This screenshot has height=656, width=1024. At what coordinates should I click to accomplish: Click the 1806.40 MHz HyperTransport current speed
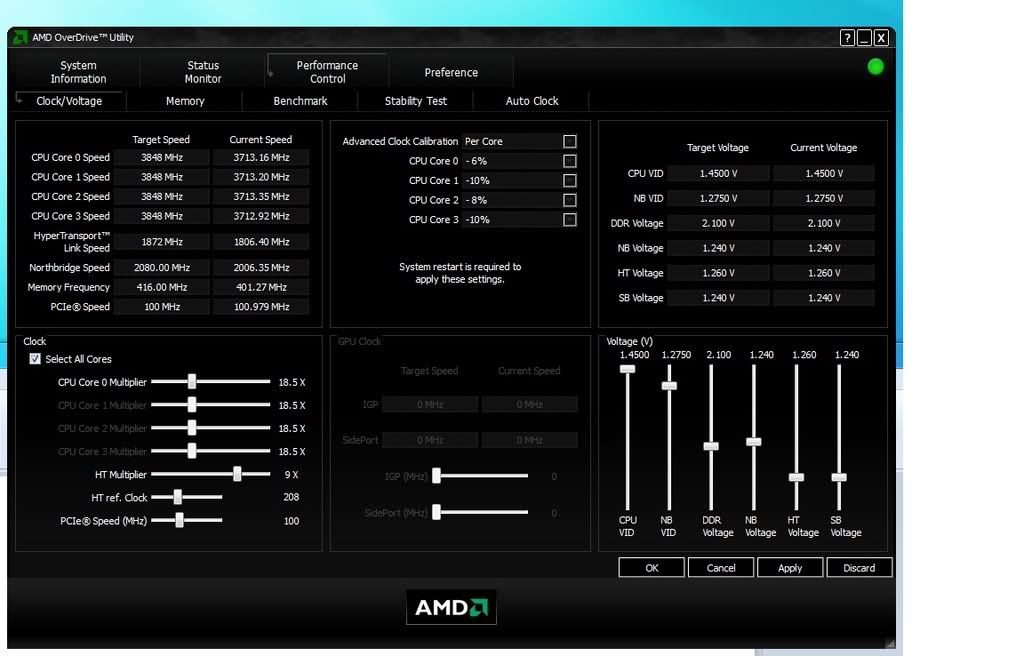[261, 242]
